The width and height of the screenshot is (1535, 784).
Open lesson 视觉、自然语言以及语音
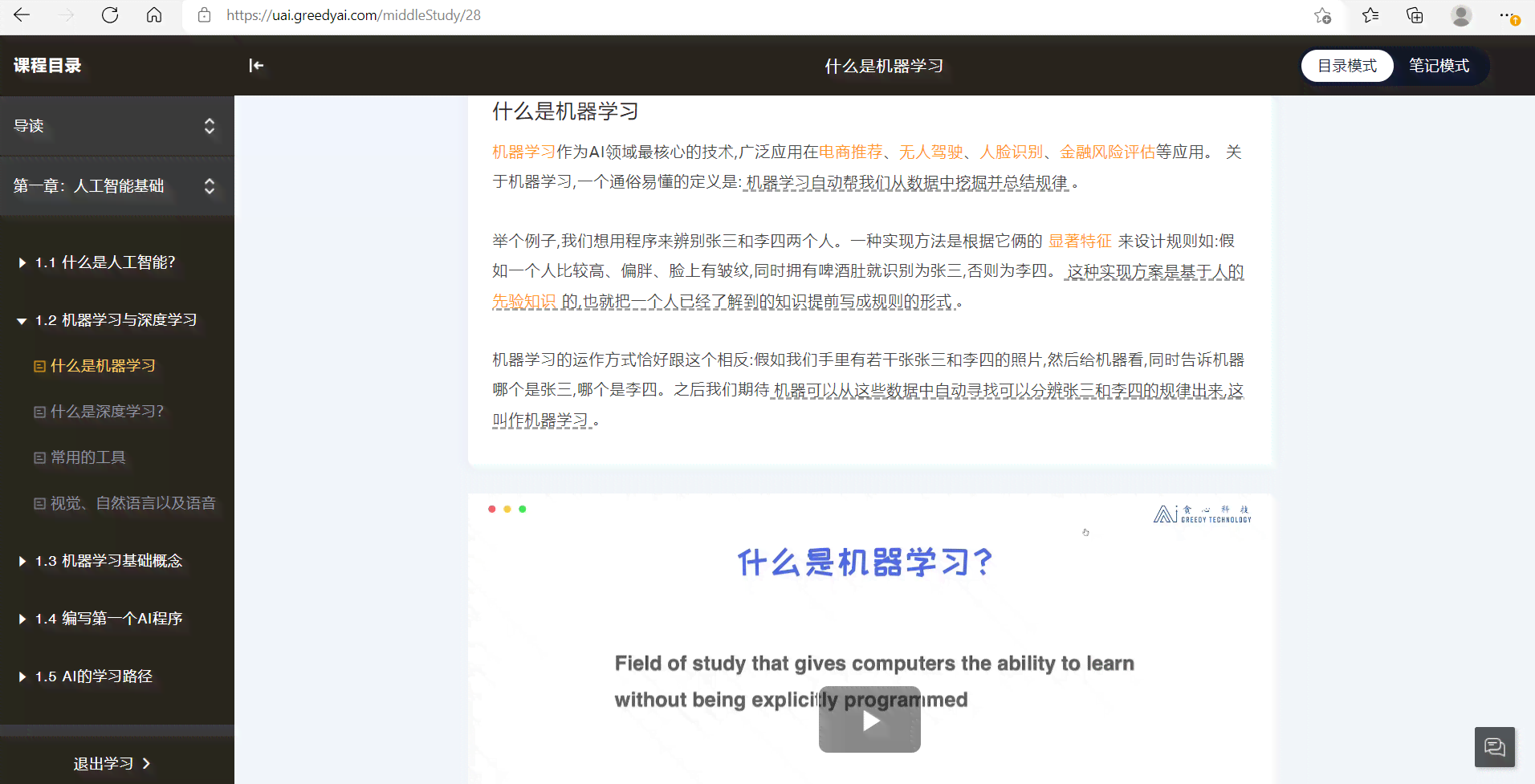(133, 503)
